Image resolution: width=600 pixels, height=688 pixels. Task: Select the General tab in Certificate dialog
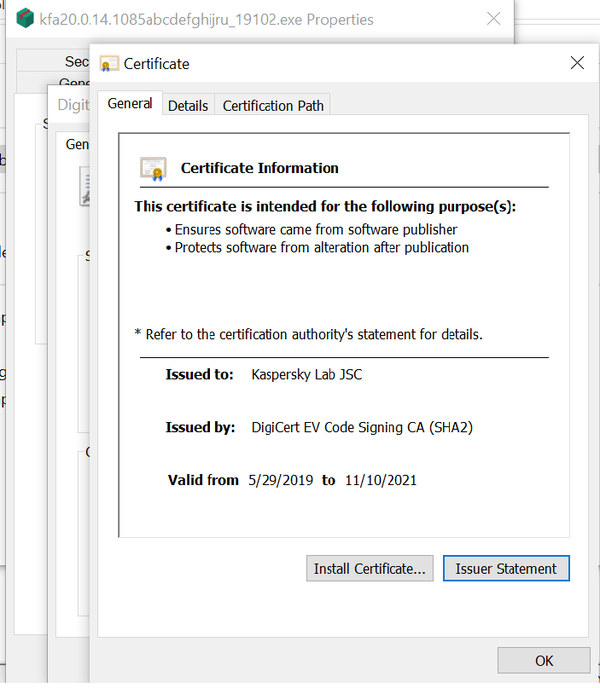(x=130, y=104)
